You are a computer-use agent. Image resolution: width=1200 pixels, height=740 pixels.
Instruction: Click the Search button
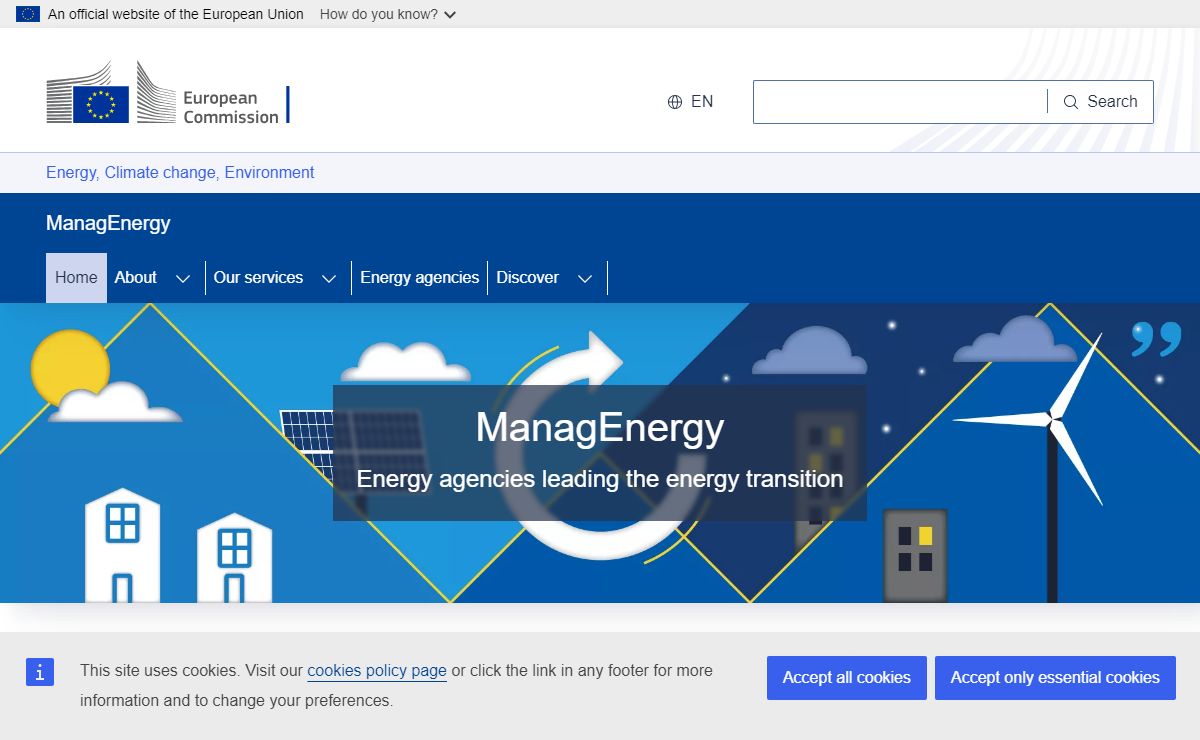(x=1100, y=102)
